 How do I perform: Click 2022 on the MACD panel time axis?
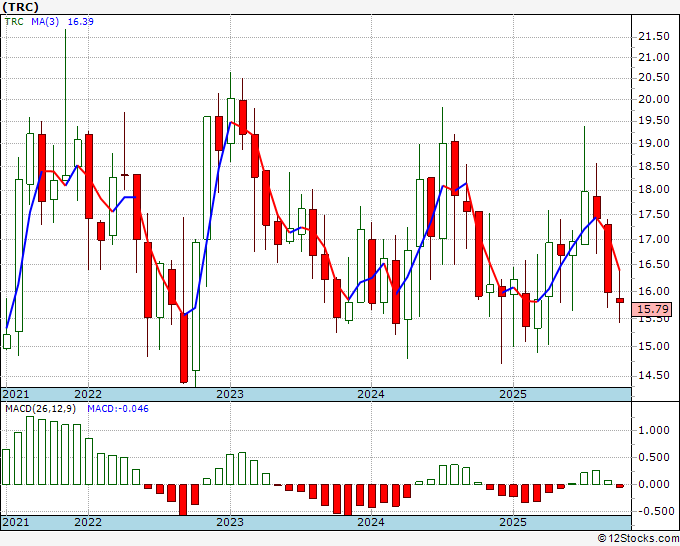(88, 522)
